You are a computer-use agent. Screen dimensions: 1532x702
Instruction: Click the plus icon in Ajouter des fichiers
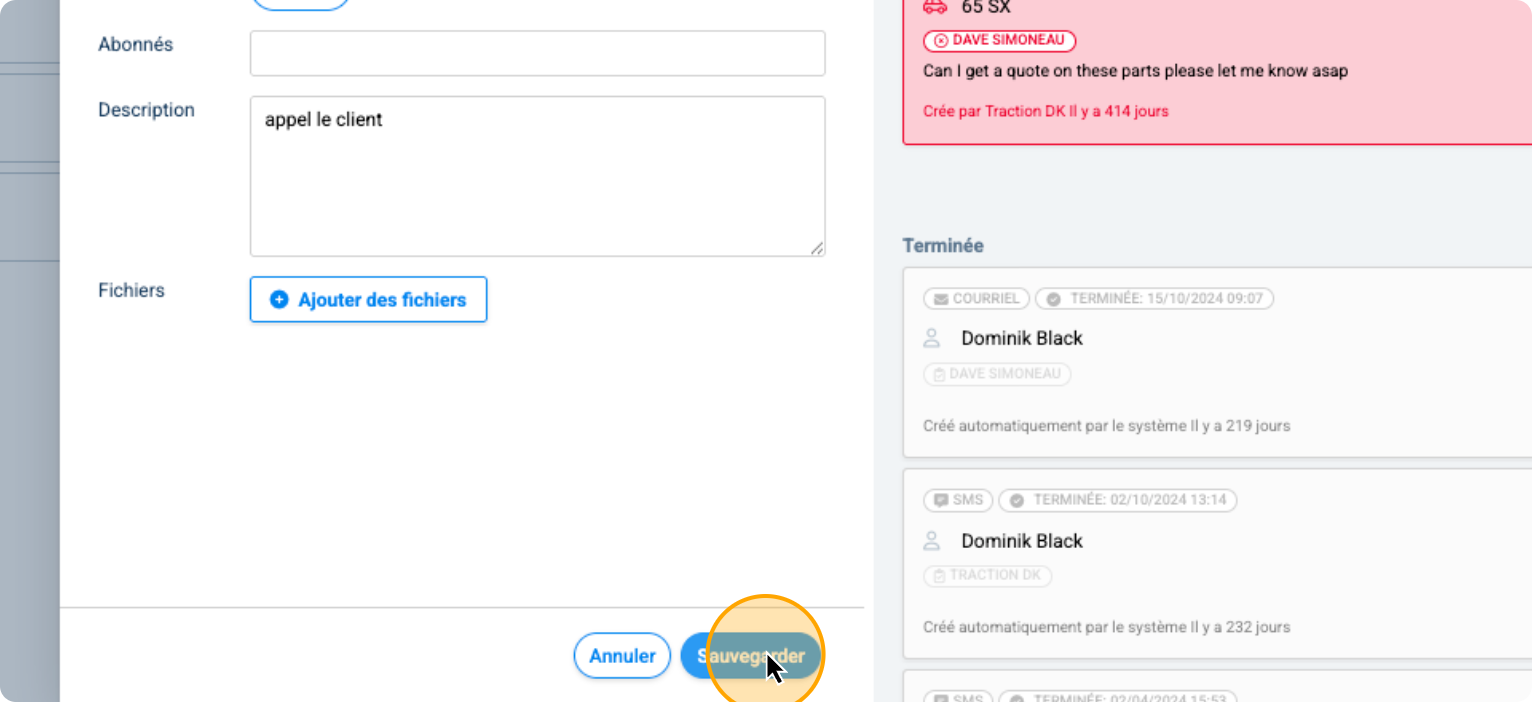[280, 299]
